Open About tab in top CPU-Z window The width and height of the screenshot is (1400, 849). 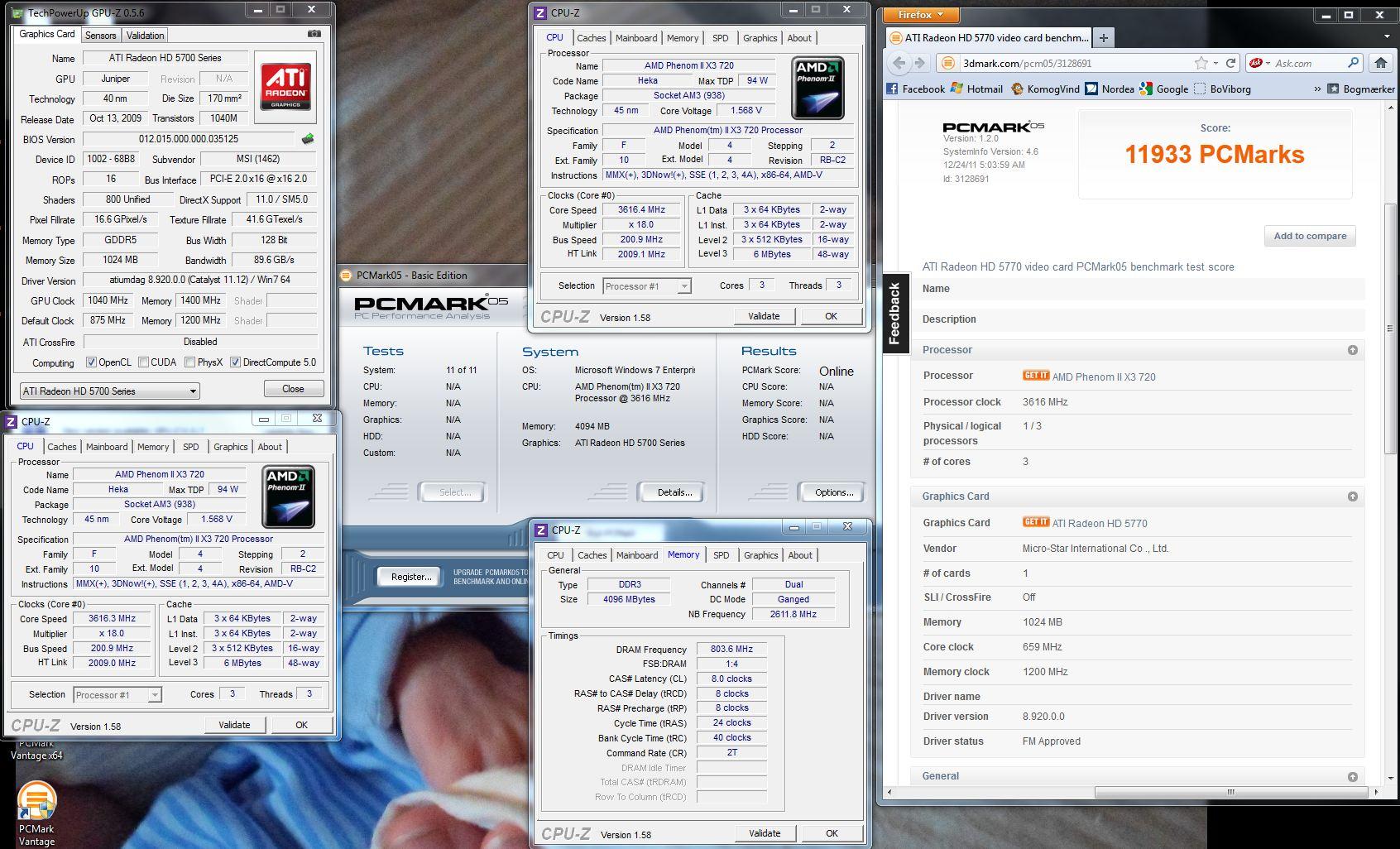point(799,38)
